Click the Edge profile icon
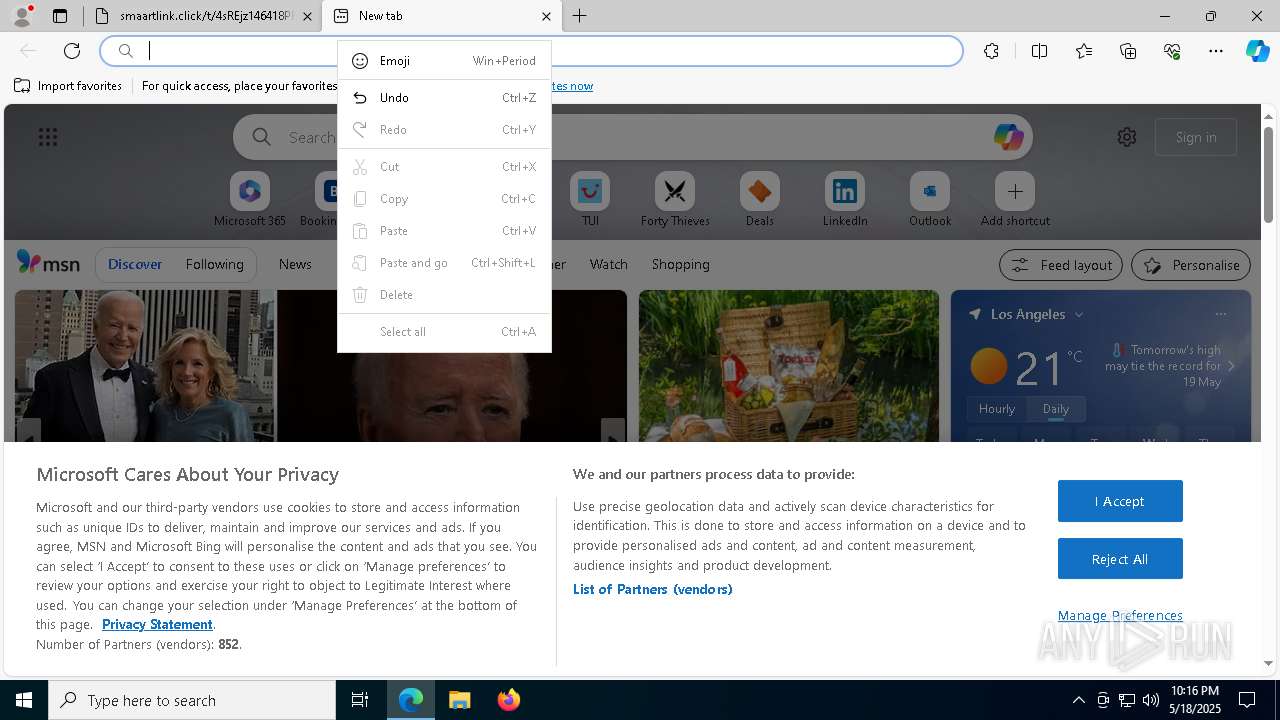The image size is (1280, 720). pyautogui.click(x=22, y=16)
